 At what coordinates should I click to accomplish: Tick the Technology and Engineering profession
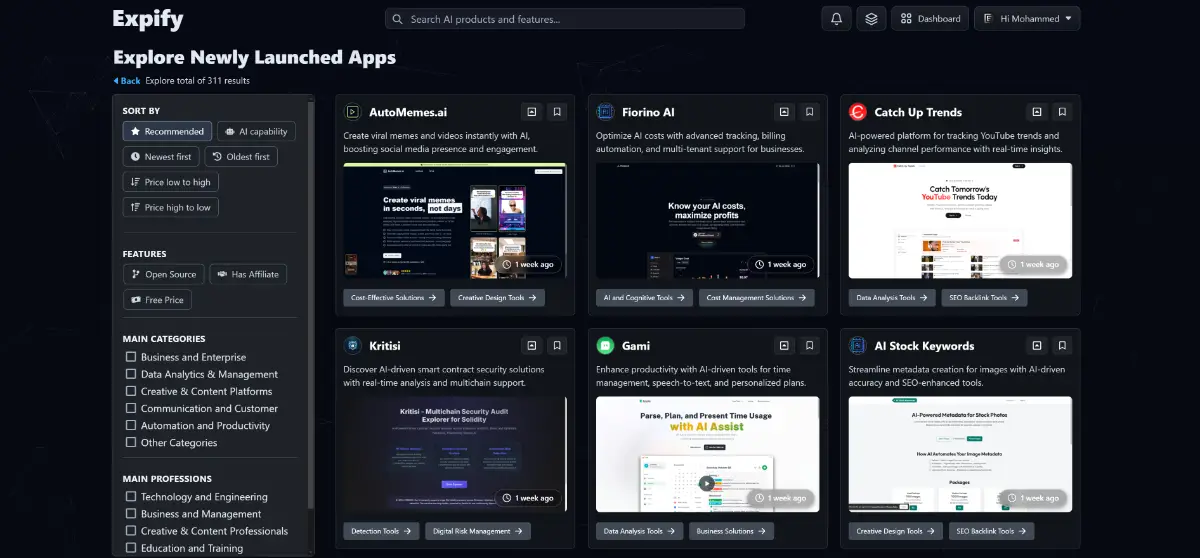tap(131, 497)
